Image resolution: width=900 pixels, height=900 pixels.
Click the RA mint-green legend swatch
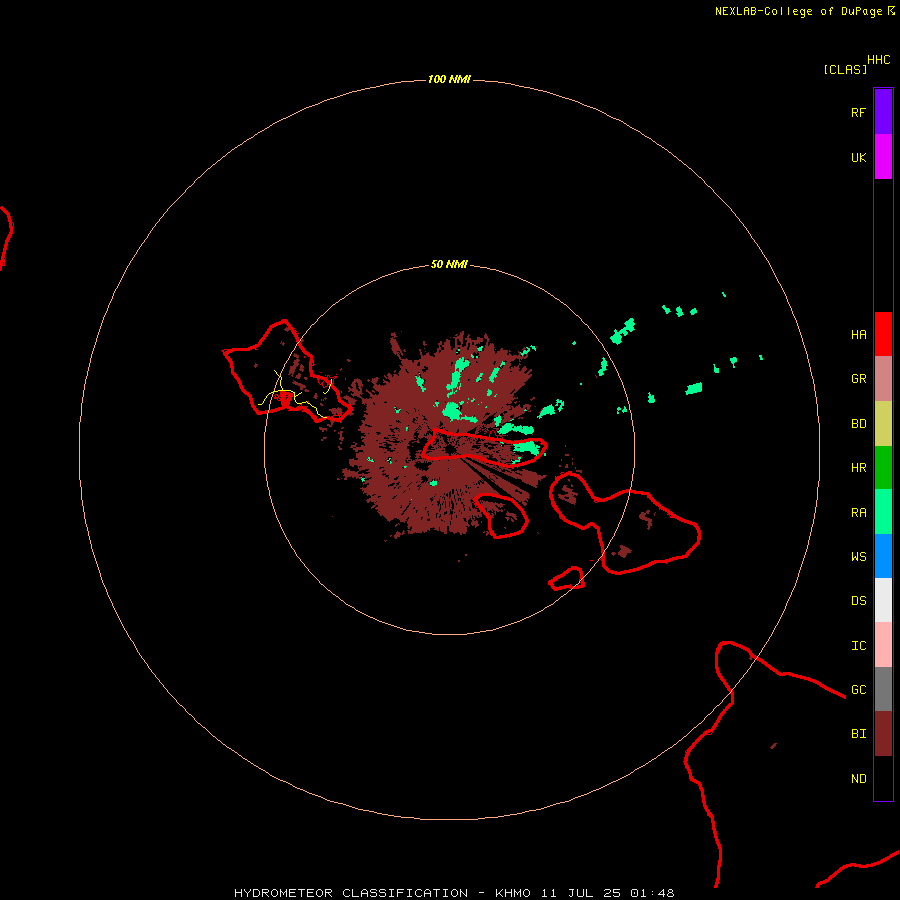coord(883,512)
